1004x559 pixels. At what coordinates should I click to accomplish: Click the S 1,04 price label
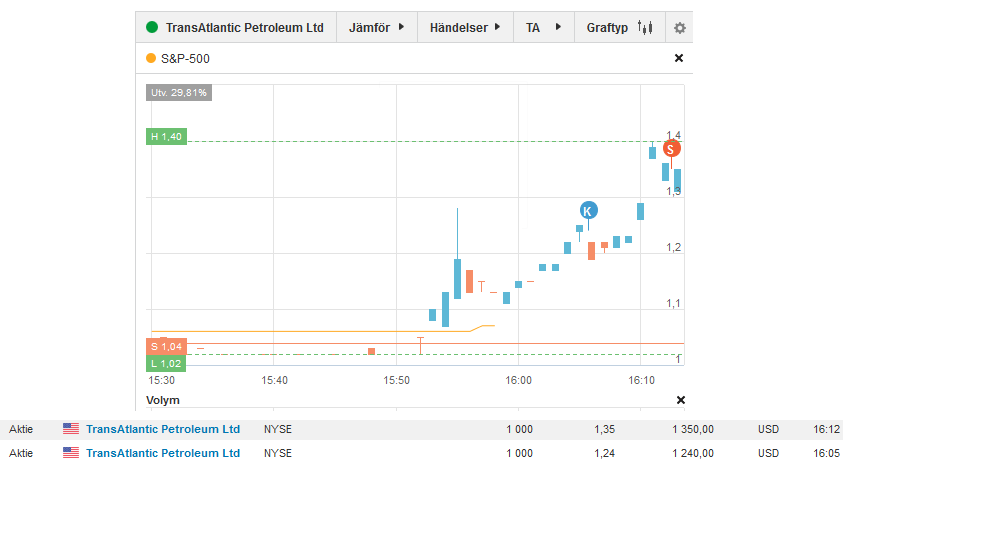[166, 346]
